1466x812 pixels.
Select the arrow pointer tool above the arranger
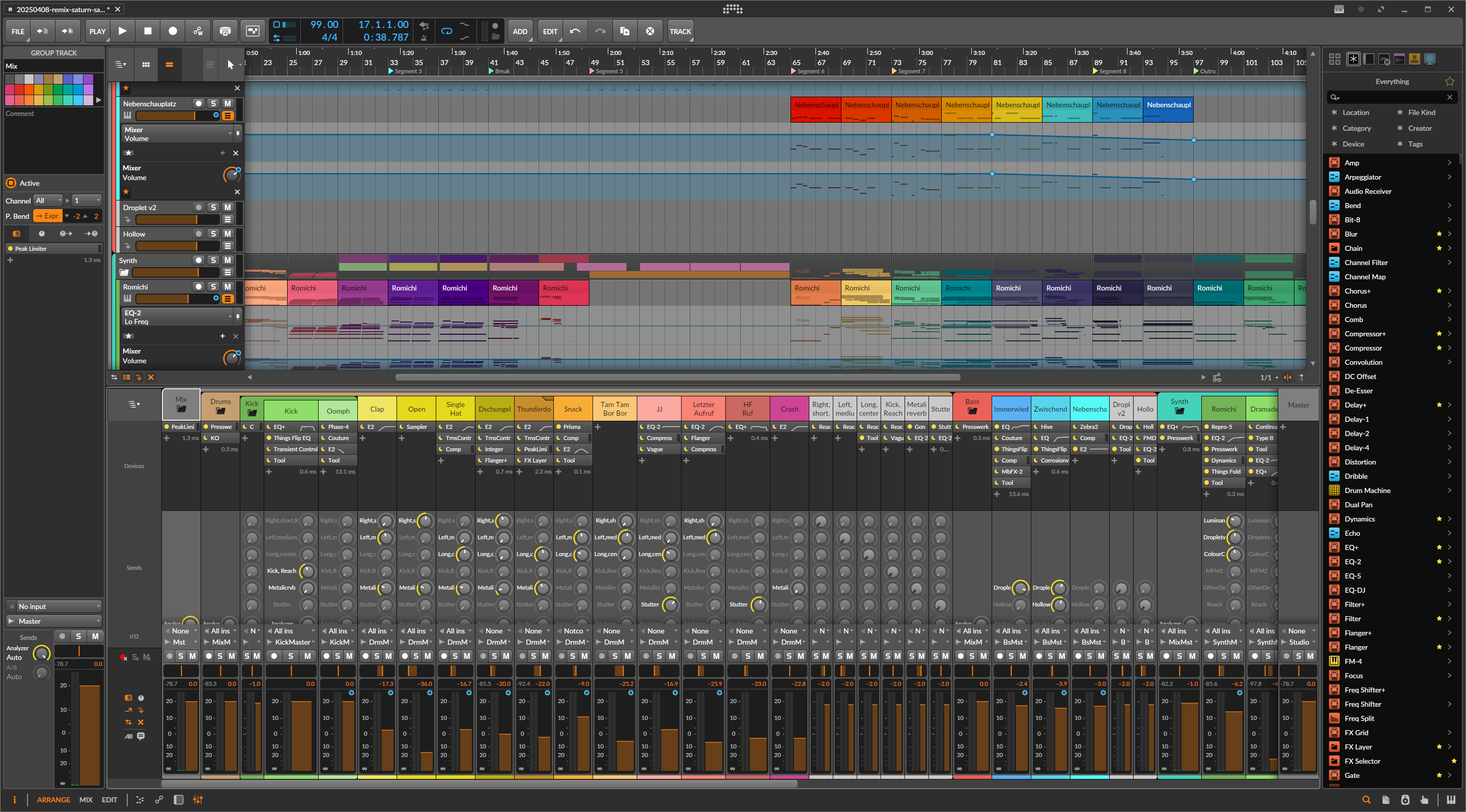(231, 64)
